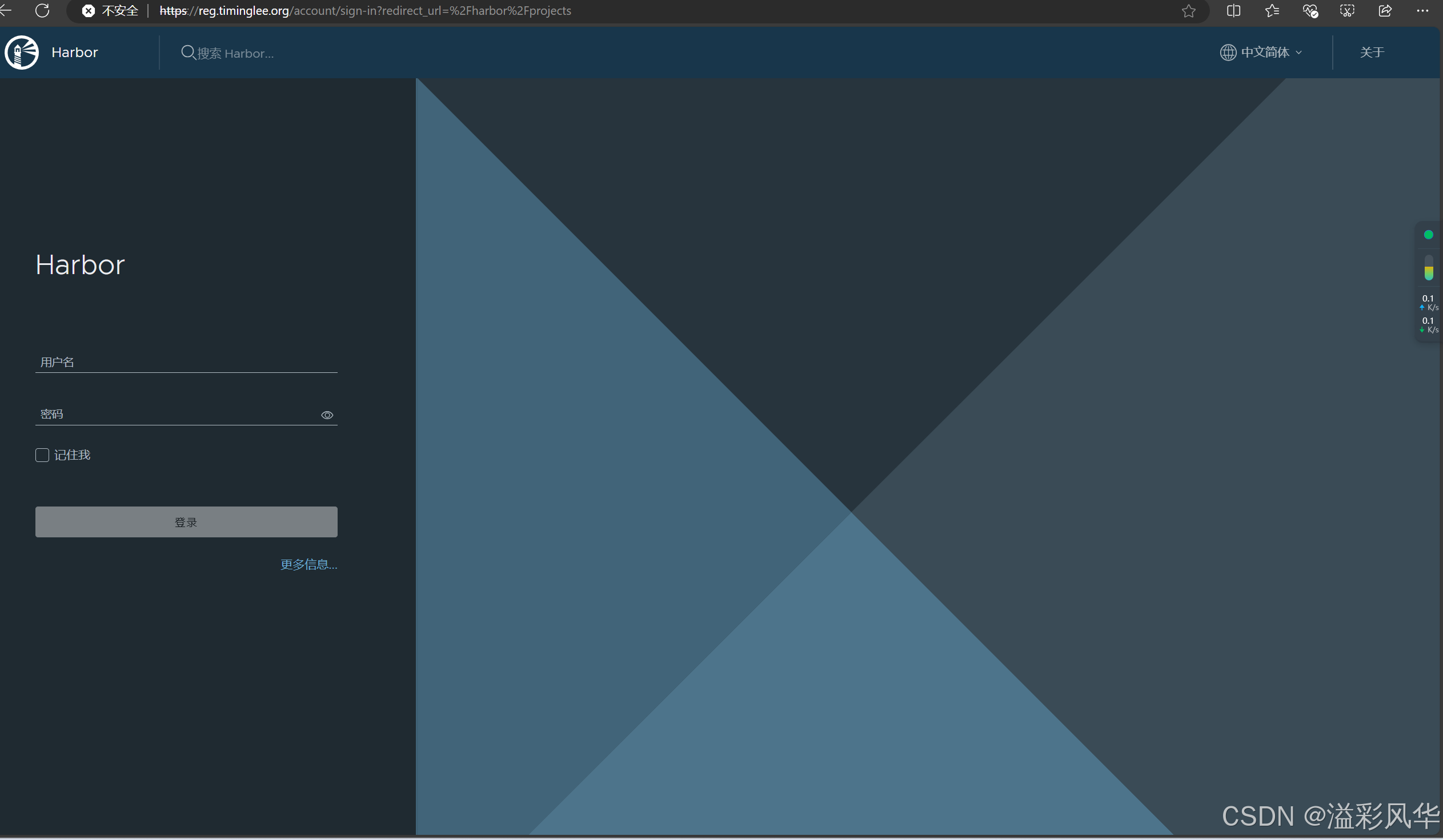1443x840 pixels.
Task: Click the browser essentials heart icon
Action: tap(1310, 11)
